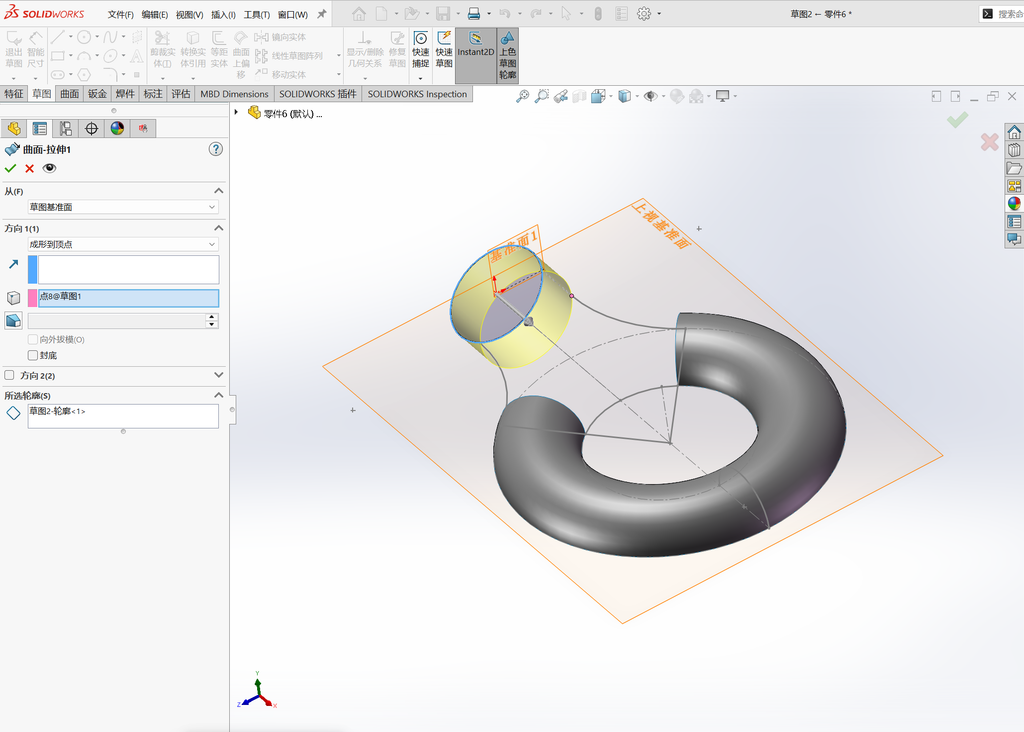Expand the 零件6 (默认) tree node

coord(236,113)
